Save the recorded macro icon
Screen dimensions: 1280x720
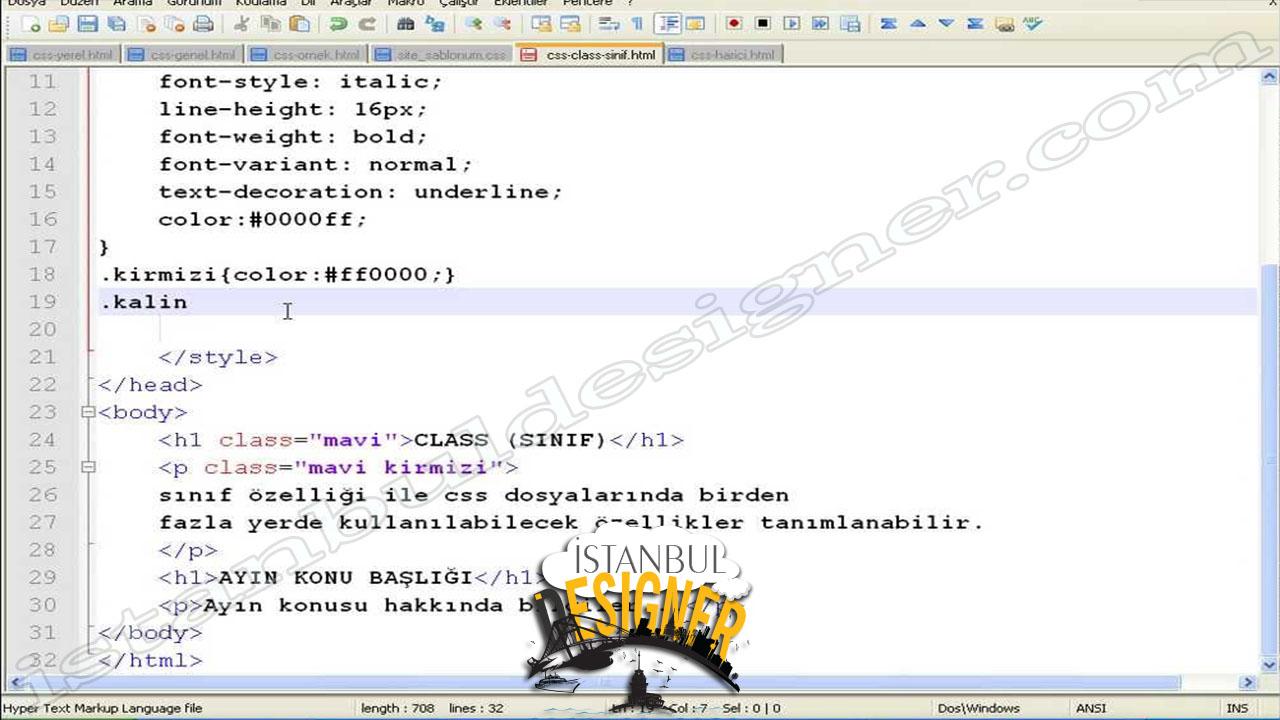coord(849,23)
